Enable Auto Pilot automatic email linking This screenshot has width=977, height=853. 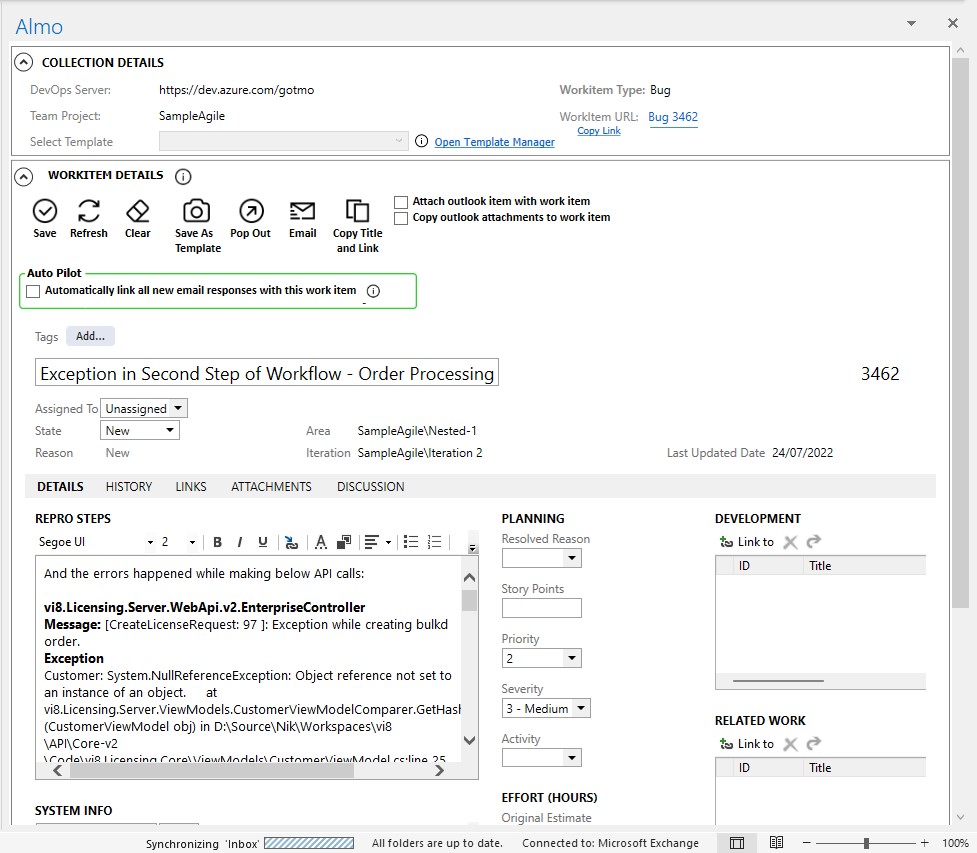click(34, 291)
